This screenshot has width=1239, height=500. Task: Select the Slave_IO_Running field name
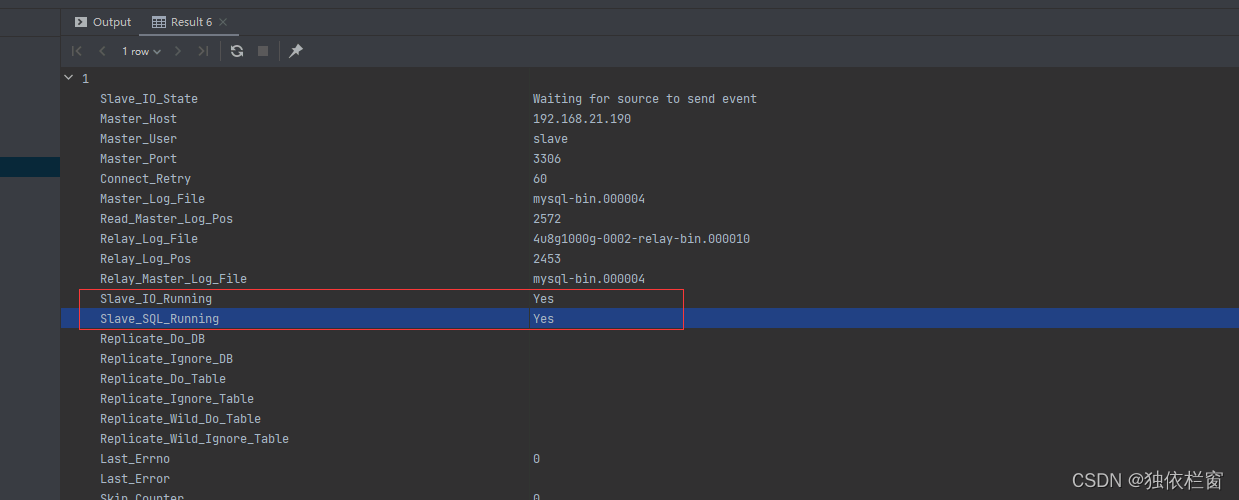(156, 299)
